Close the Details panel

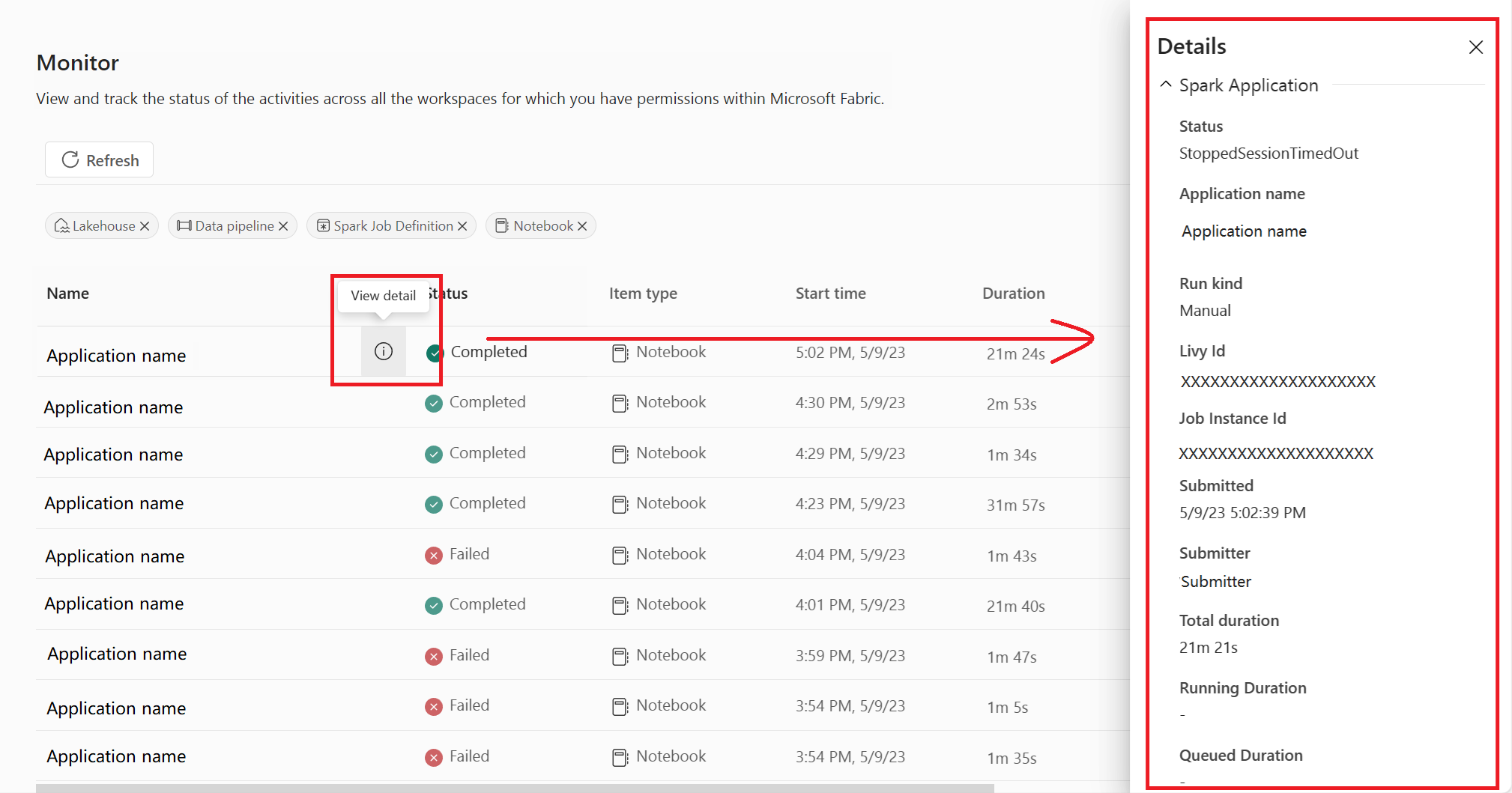[1475, 47]
